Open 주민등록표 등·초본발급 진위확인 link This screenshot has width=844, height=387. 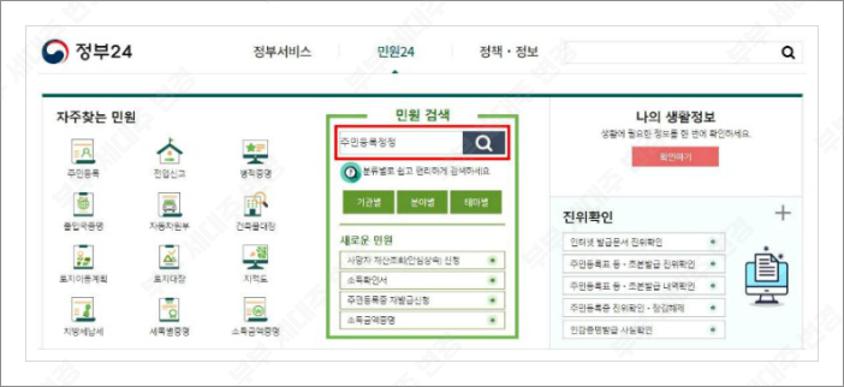[x=644, y=264]
